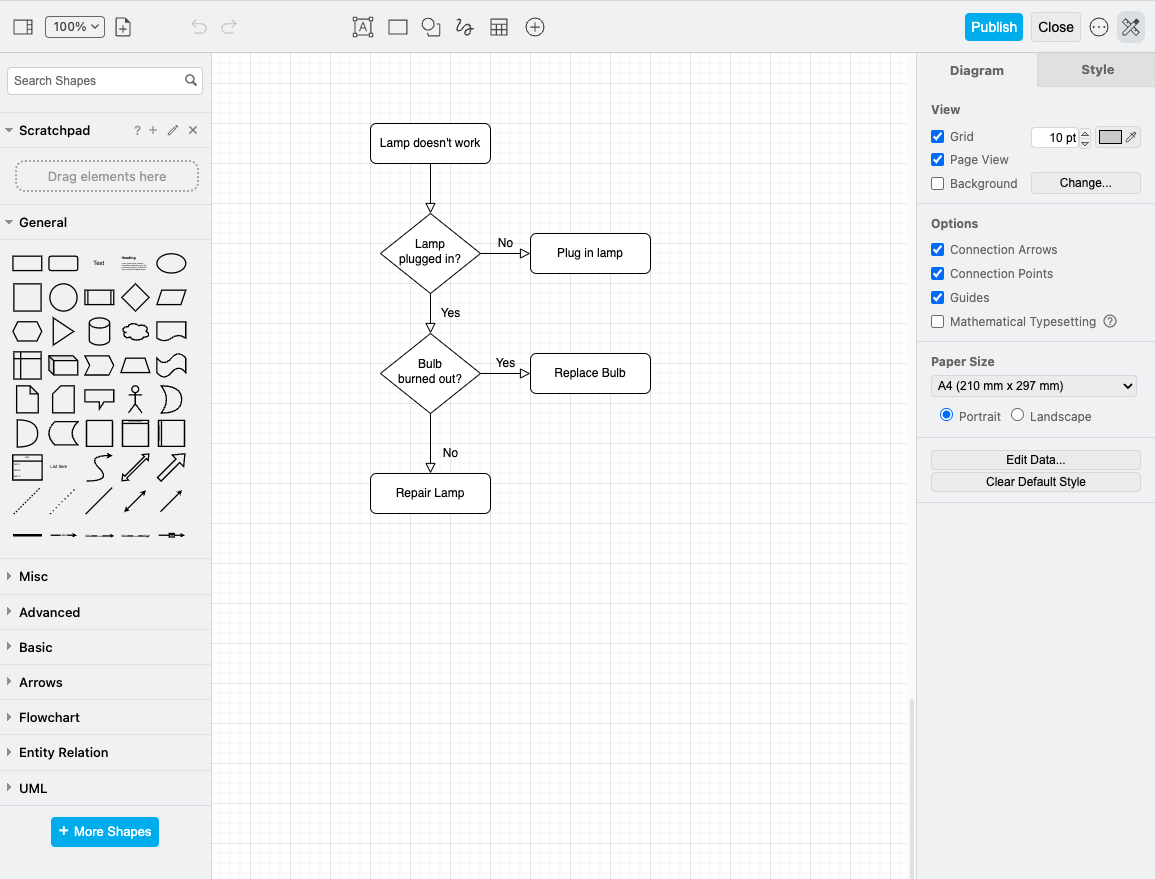
Task: Disable the Grid checkbox
Action: (x=938, y=137)
